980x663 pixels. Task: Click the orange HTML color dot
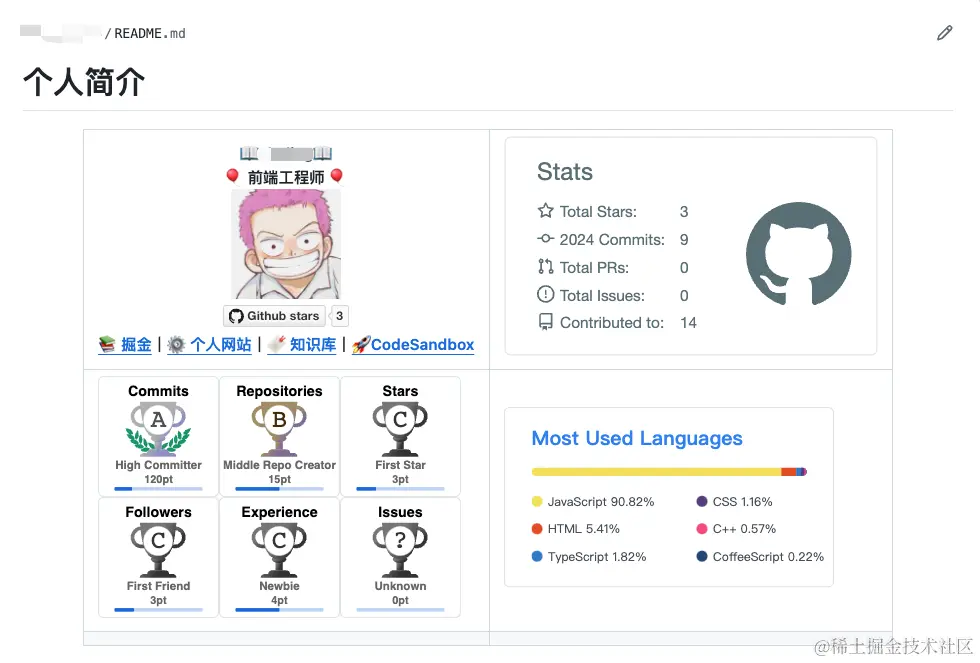[537, 529]
